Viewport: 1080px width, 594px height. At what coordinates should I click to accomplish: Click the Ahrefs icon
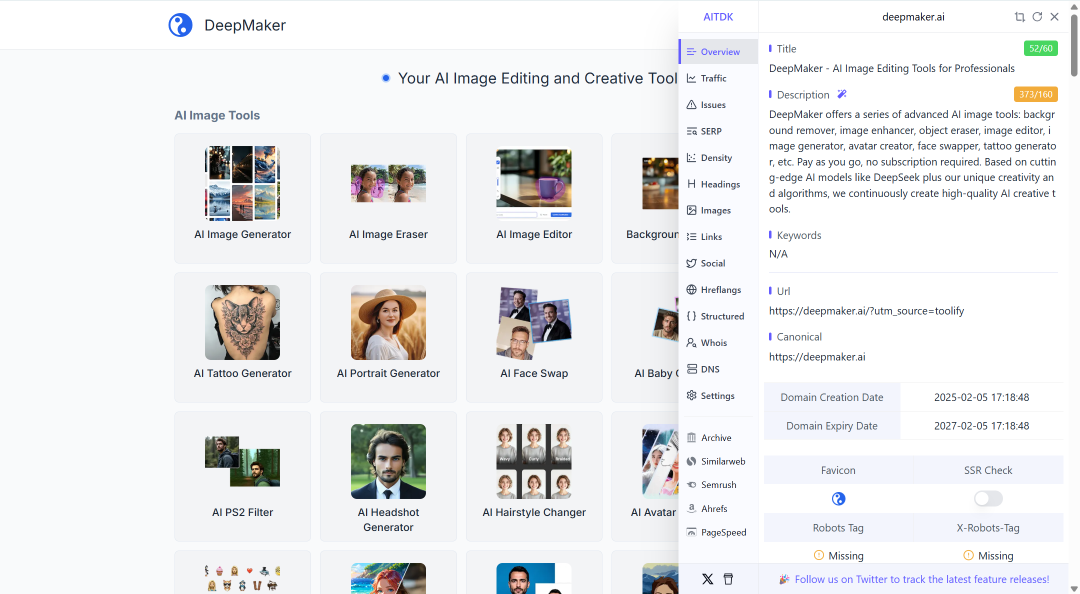coord(692,509)
